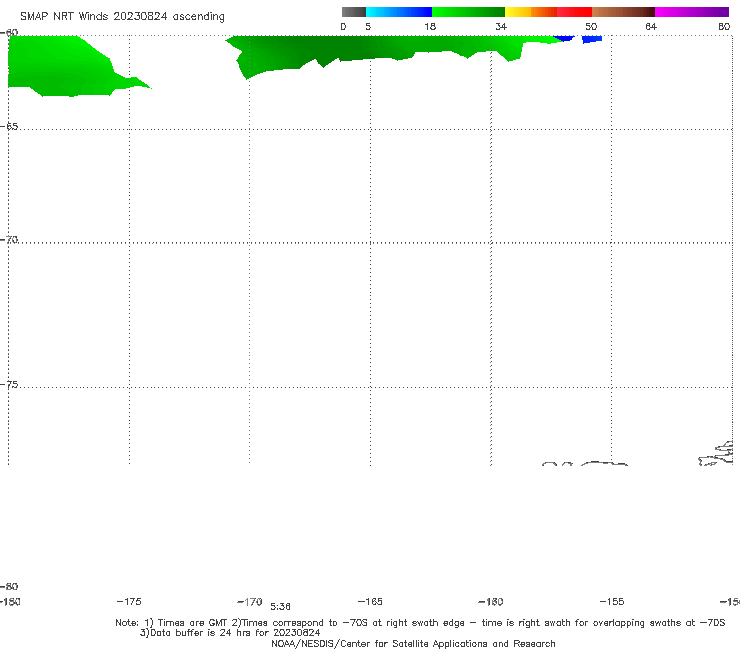Click the "34" label under the color bar
Image resolution: width=740 pixels, height=650 pixels.
tap(501, 26)
